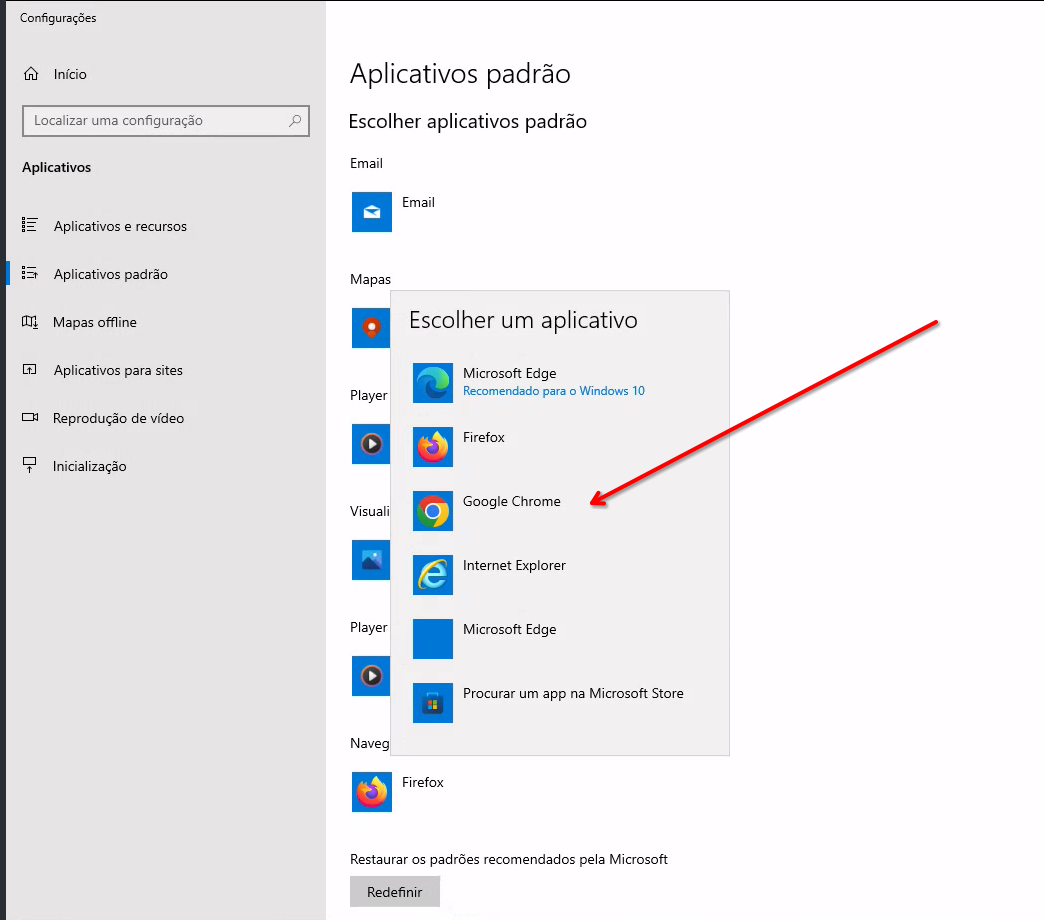Click the Reprodução de vídeo camera icon

29,417
